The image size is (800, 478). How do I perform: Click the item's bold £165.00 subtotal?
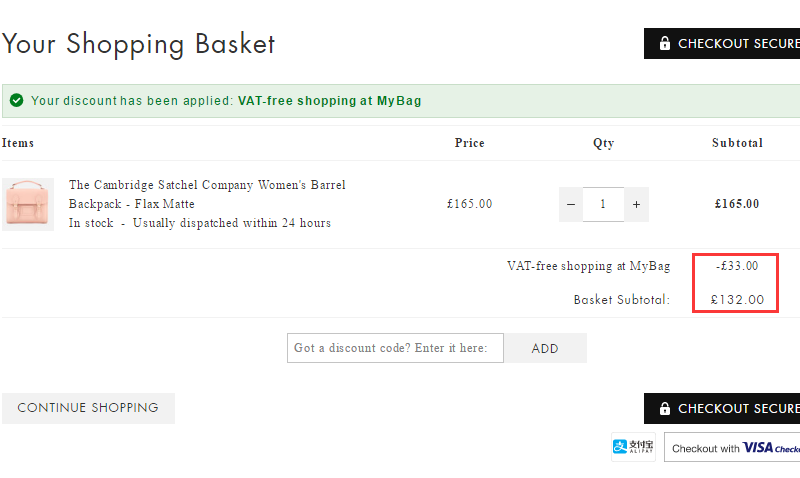[x=737, y=204]
